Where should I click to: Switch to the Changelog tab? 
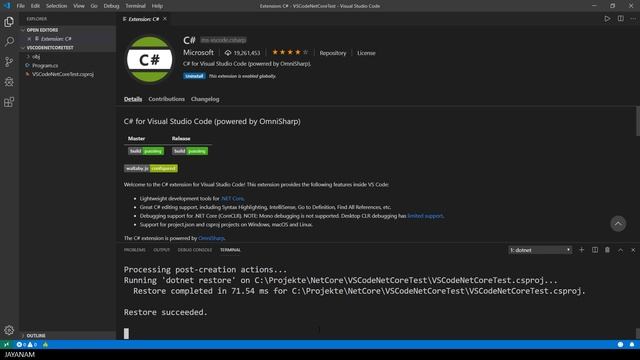coord(205,99)
